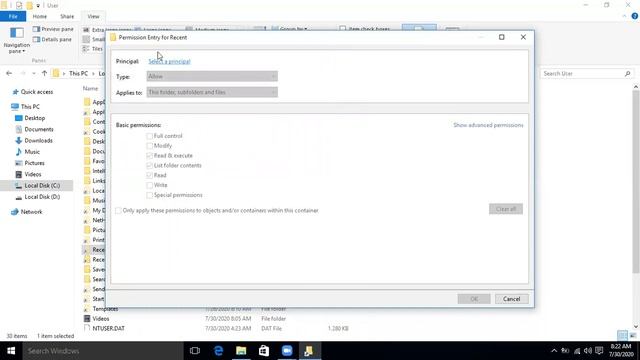Open the Share ribbon tab

[67, 16]
